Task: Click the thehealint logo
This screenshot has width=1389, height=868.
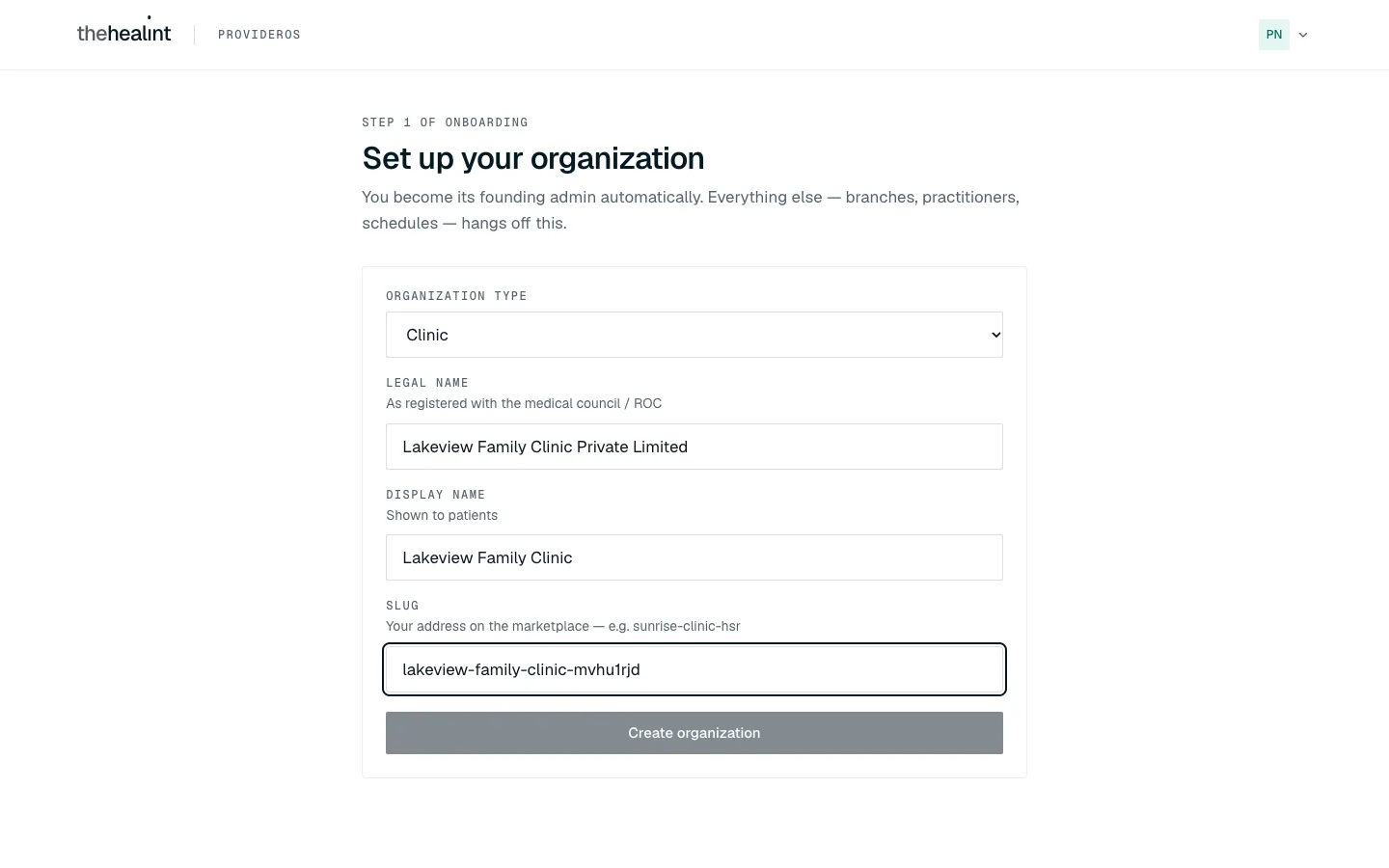Action: point(123,32)
